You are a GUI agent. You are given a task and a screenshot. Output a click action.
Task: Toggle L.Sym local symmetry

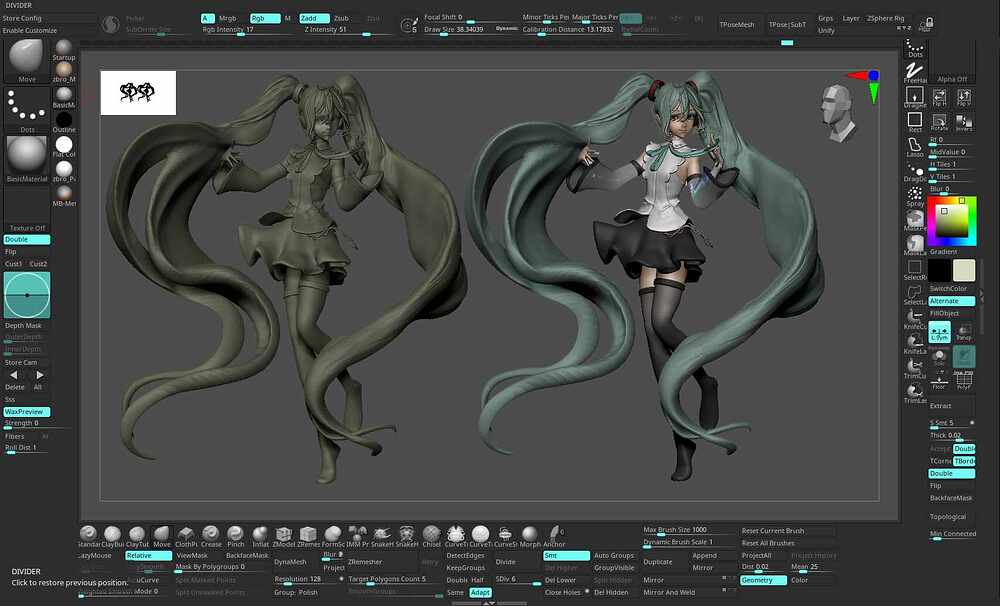939,332
